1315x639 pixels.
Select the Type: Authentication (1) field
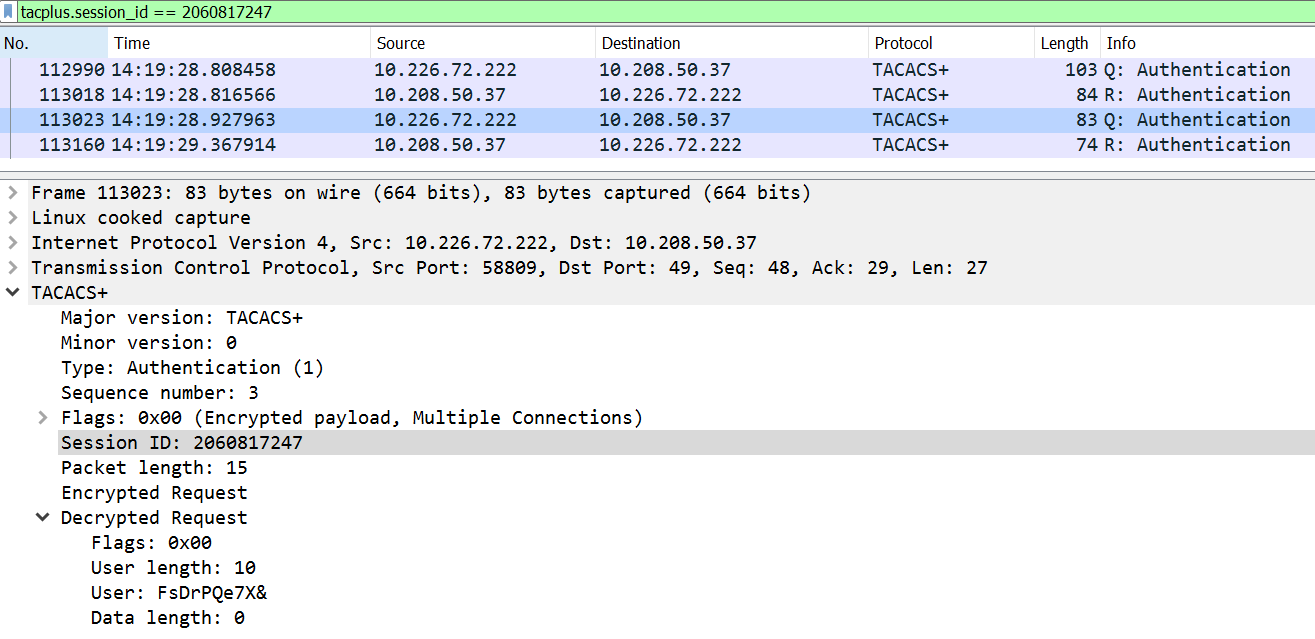192,367
